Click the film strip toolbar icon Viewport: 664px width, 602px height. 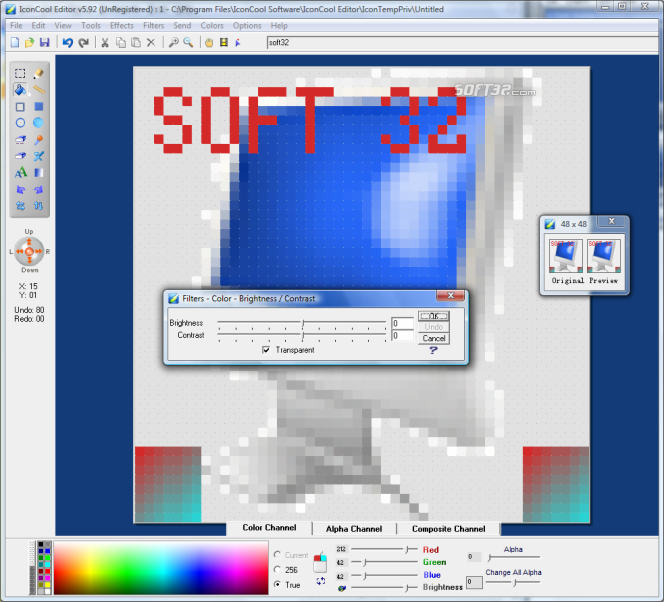pos(224,42)
